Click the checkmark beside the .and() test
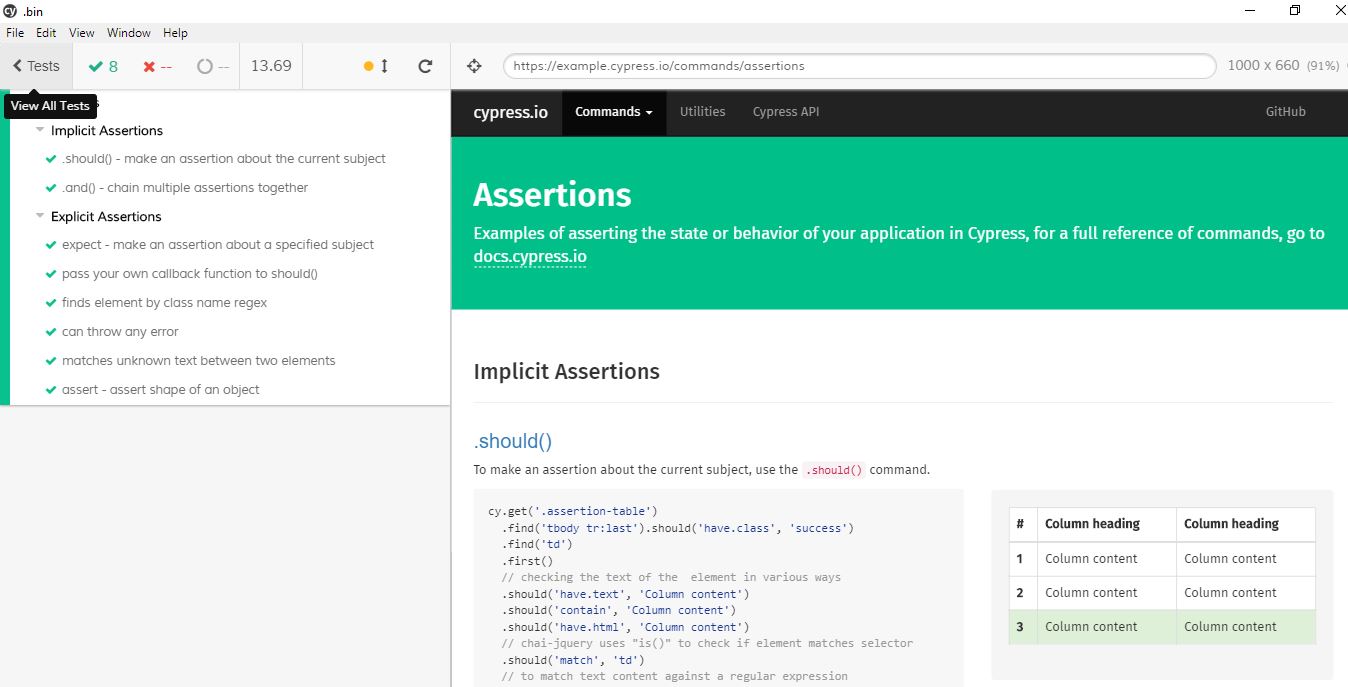1348x687 pixels. [x=51, y=188]
